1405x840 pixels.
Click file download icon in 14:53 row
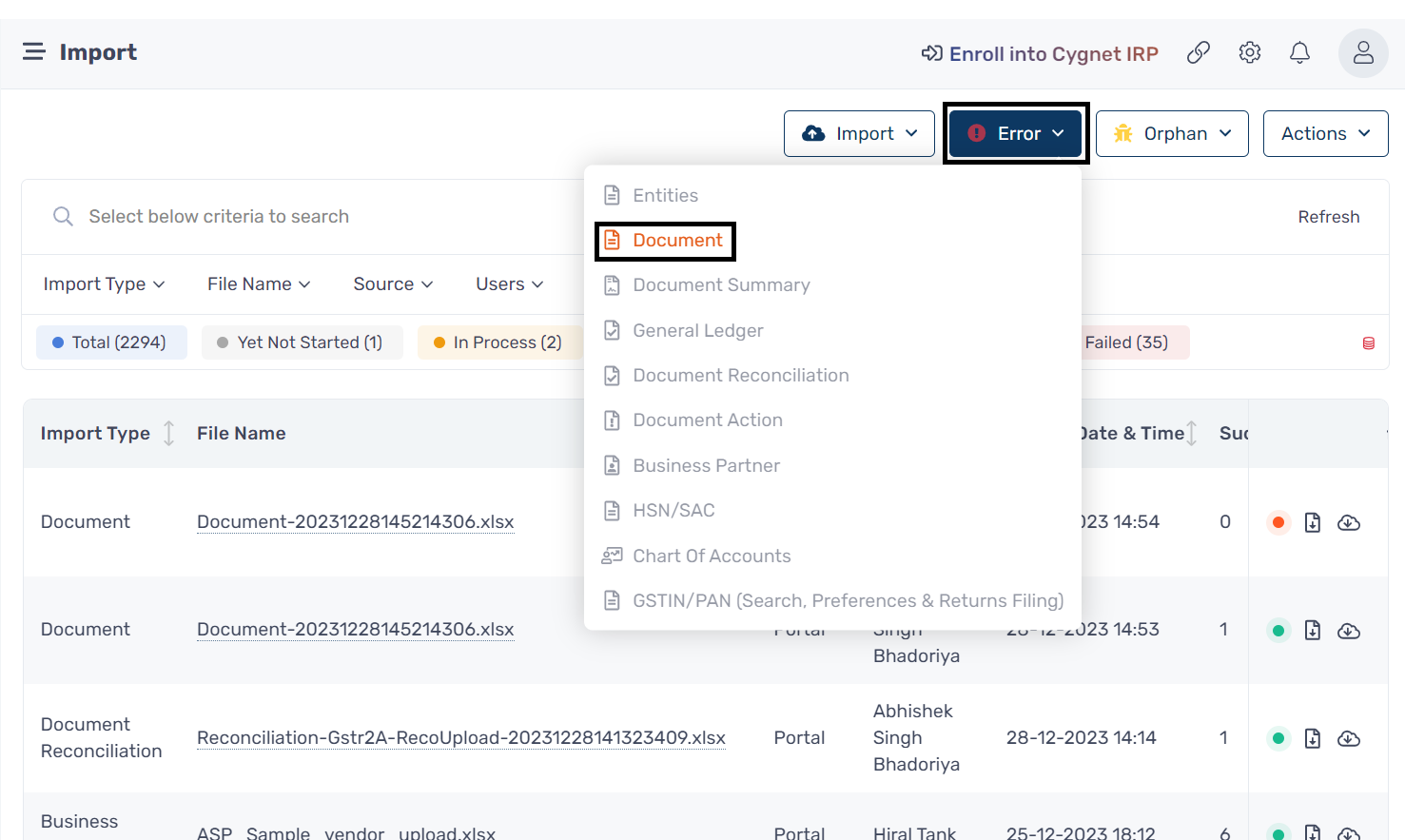point(1313,630)
